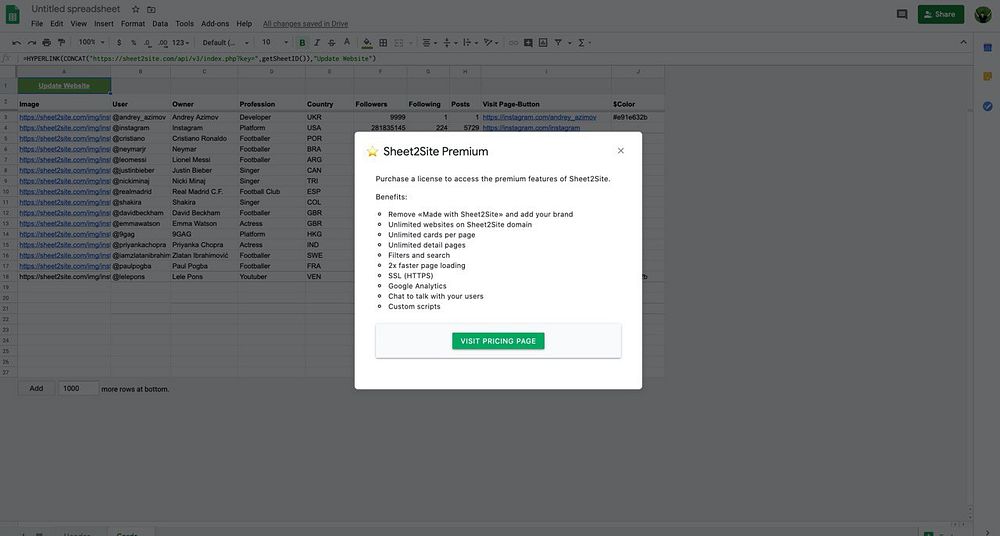The image size is (1000, 536).
Task: Toggle strikethrough formatting
Action: (332, 43)
